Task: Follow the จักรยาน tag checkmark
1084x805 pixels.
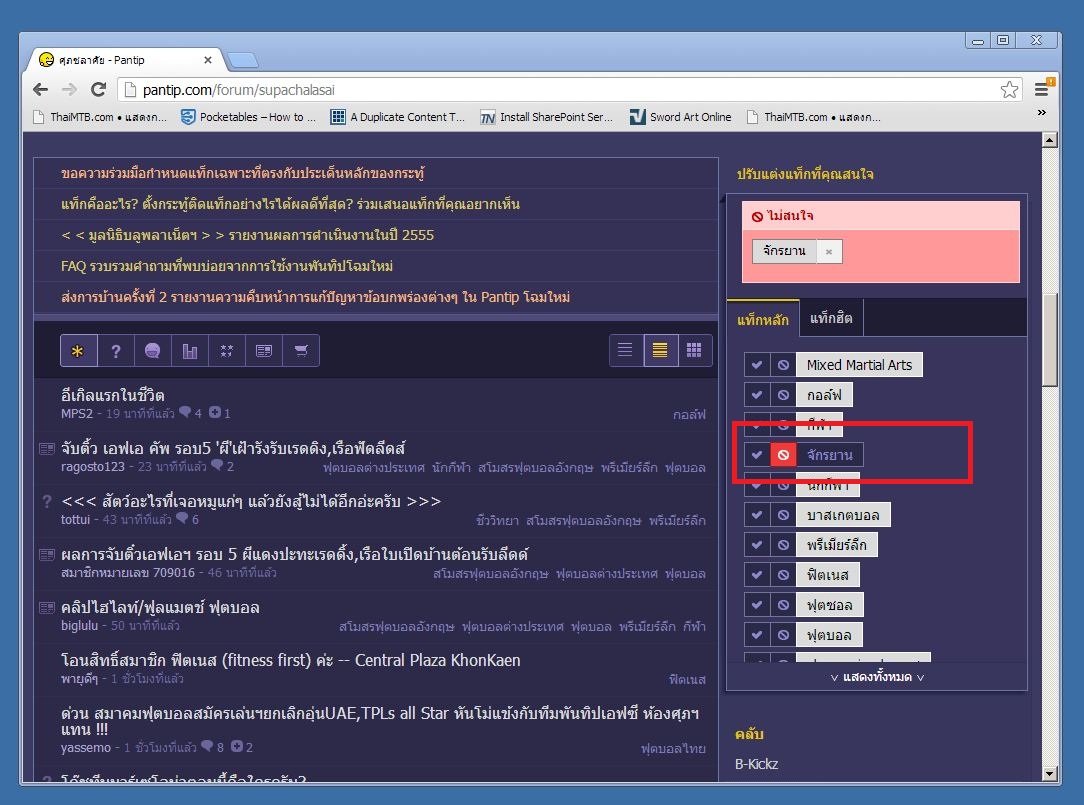Action: click(x=757, y=454)
